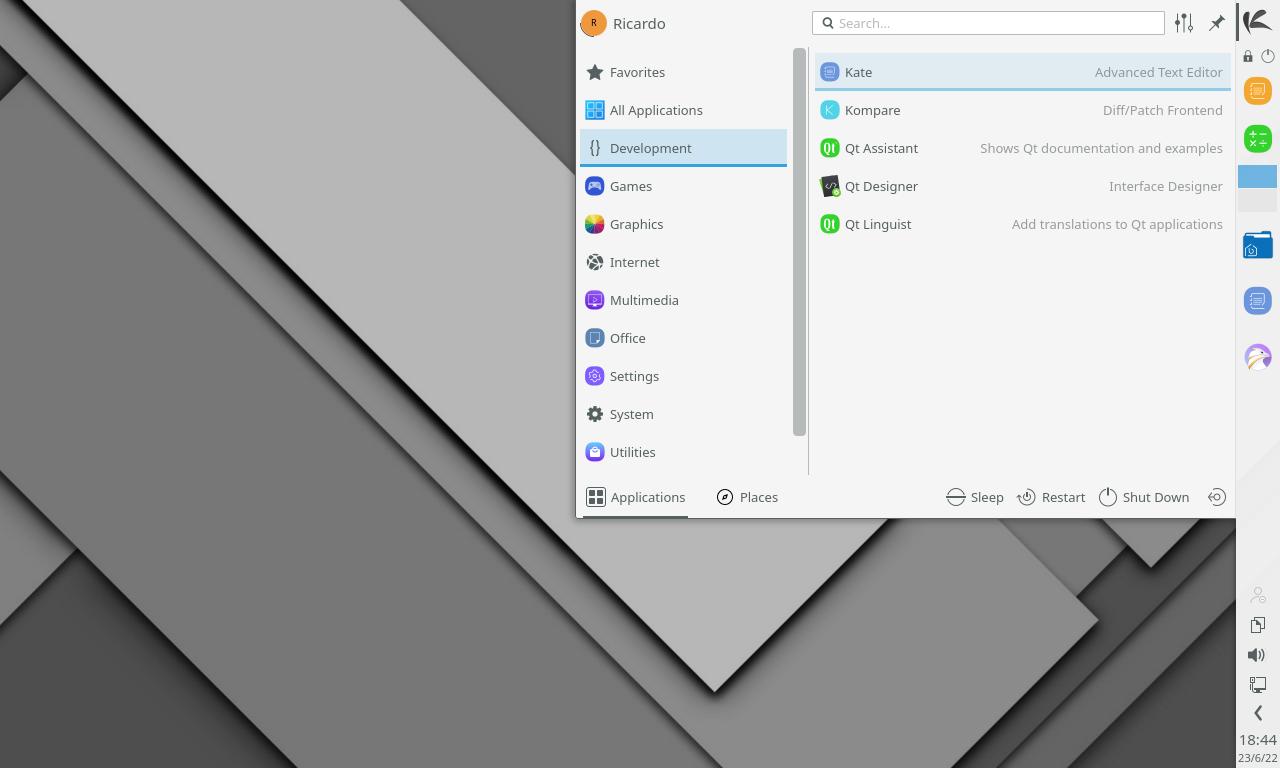The height and width of the screenshot is (768, 1280).
Task: Open the green calculator app in panel
Action: pos(1258,139)
